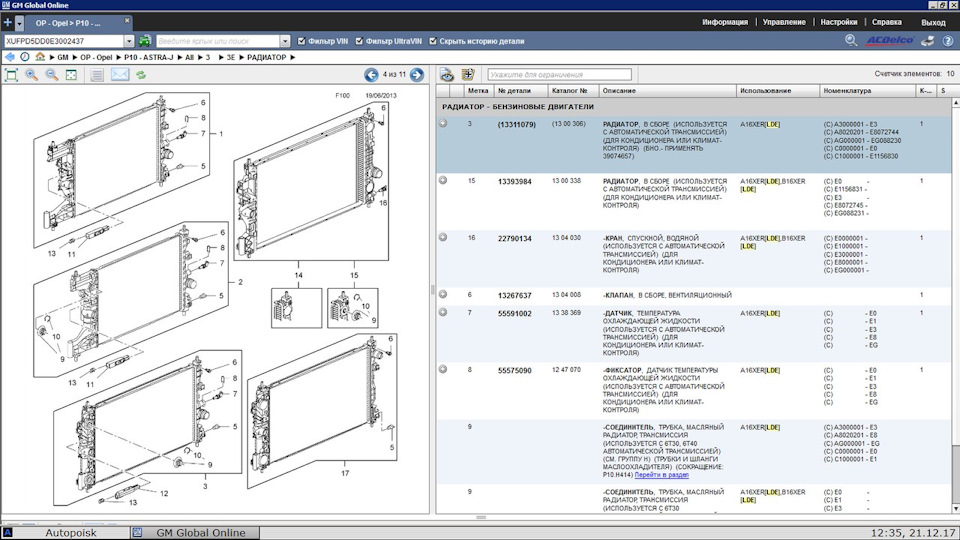Image resolution: width=960 pixels, height=540 pixels.
Task: Click the round icon for part 13311079
Action: coord(443,123)
